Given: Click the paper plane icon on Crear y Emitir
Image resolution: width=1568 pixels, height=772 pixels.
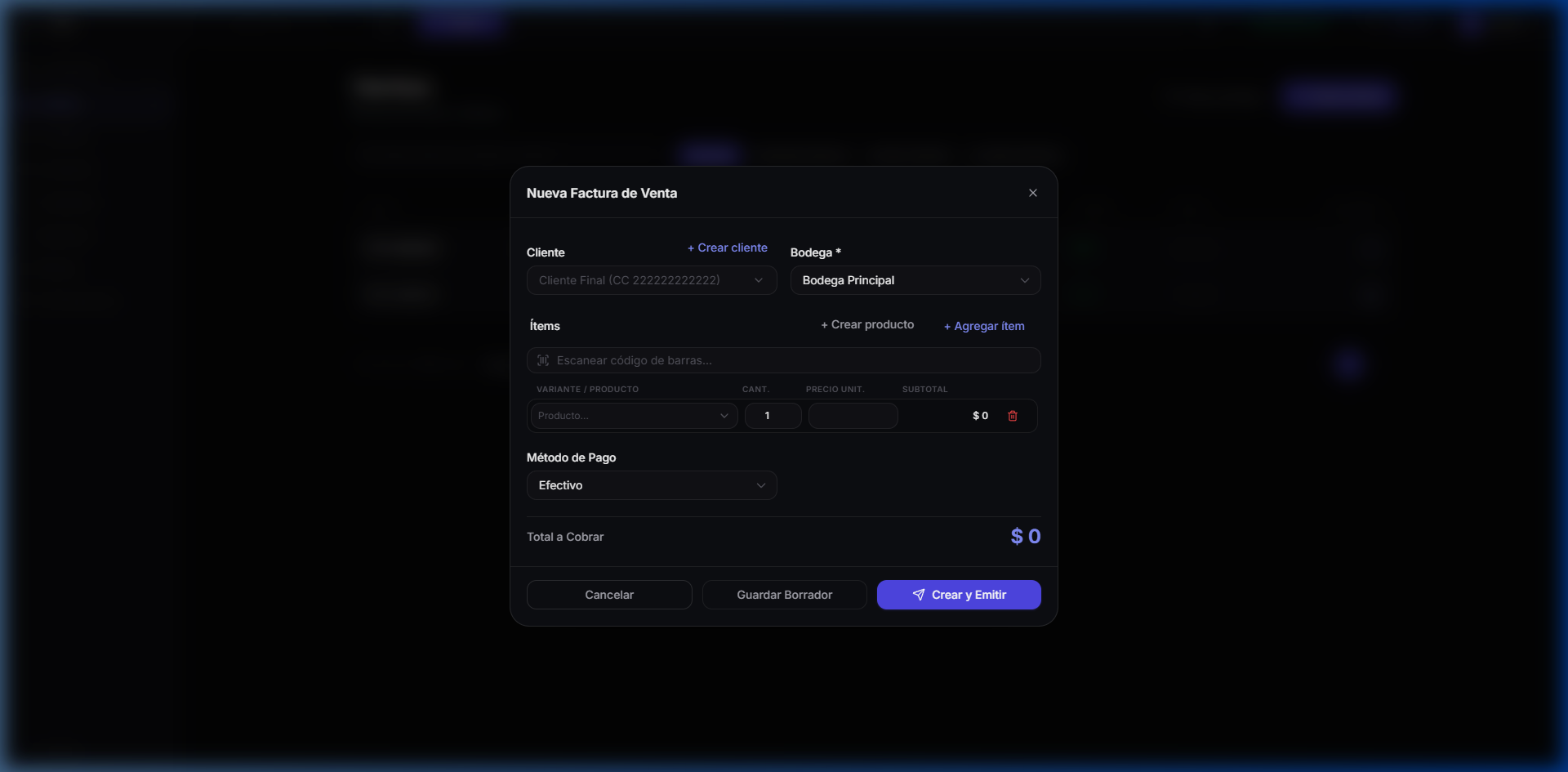Looking at the screenshot, I should tap(919, 595).
